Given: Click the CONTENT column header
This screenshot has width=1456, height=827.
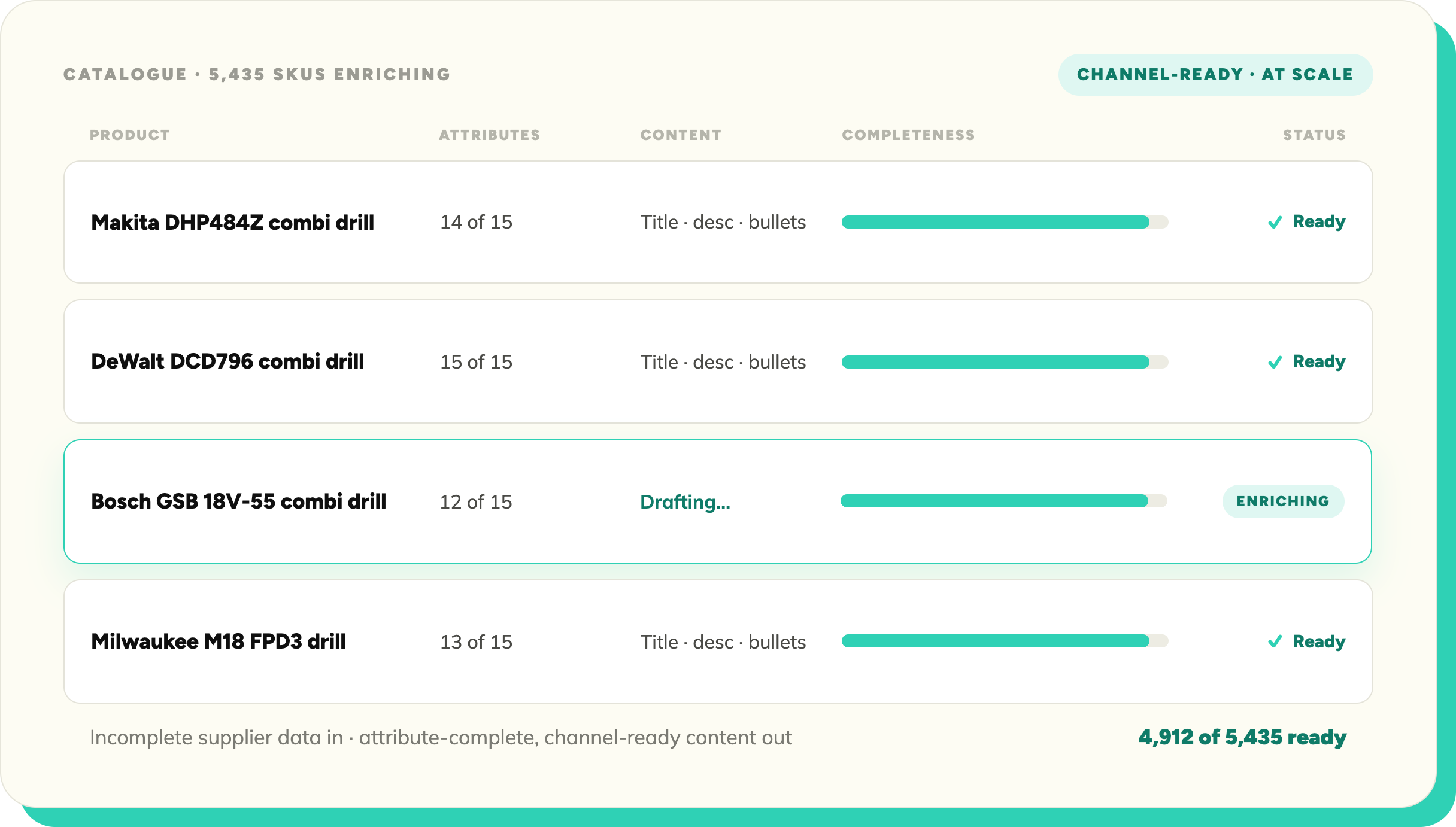Looking at the screenshot, I should coord(681,135).
